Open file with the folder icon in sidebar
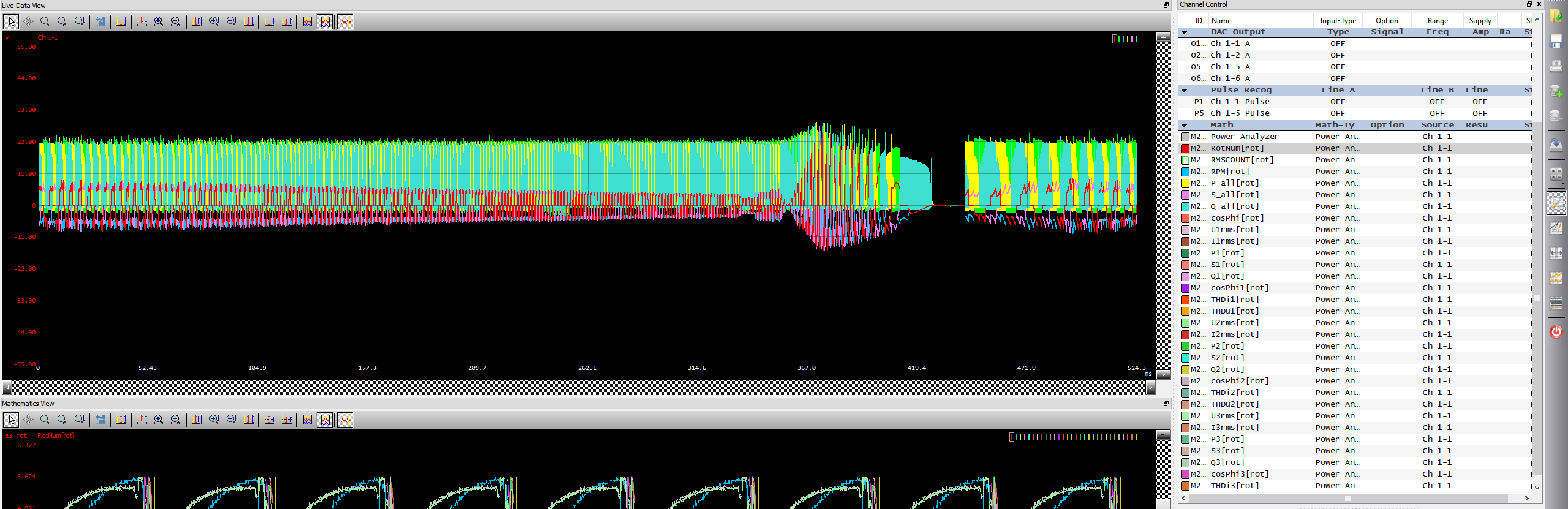The height and width of the screenshot is (509, 1568). (x=1556, y=16)
